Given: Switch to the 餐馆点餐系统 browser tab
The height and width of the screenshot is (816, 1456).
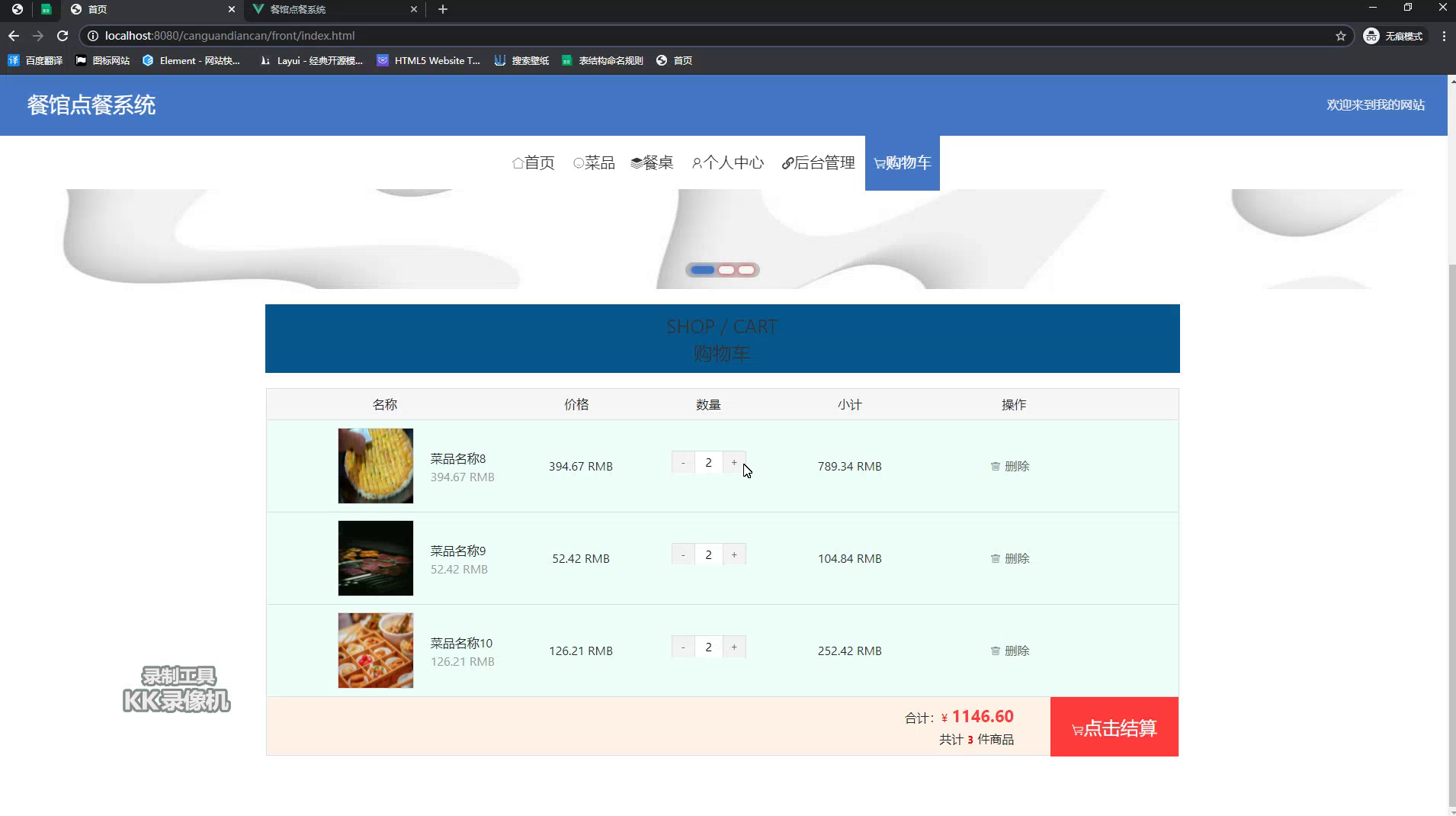Looking at the screenshot, I should 335,9.
